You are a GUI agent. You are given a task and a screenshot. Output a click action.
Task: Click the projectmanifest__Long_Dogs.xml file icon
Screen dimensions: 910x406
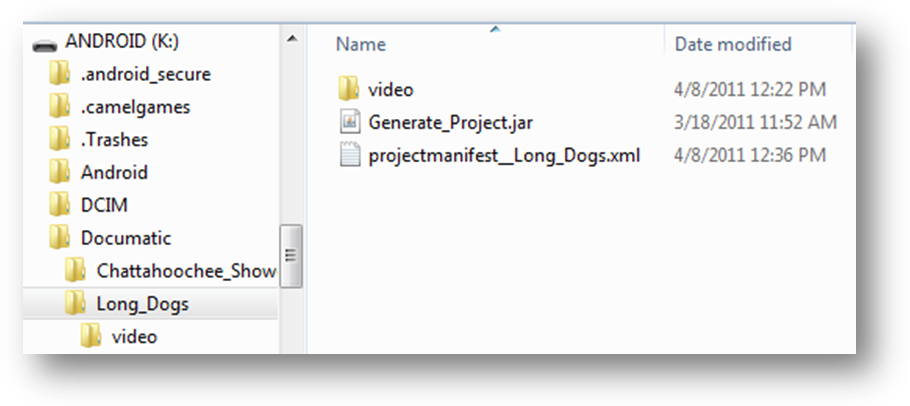pyautogui.click(x=349, y=156)
